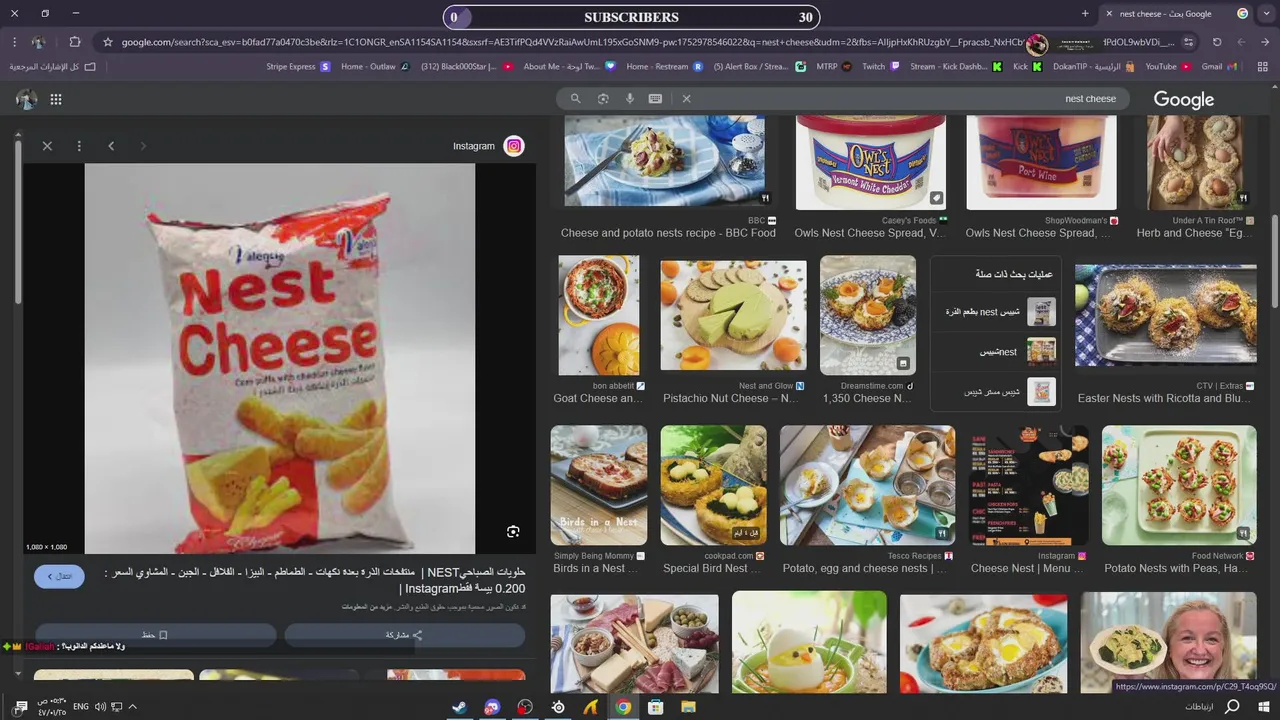The height and width of the screenshot is (720, 1280).
Task: Open File Explorer from the taskbar
Action: click(688, 707)
